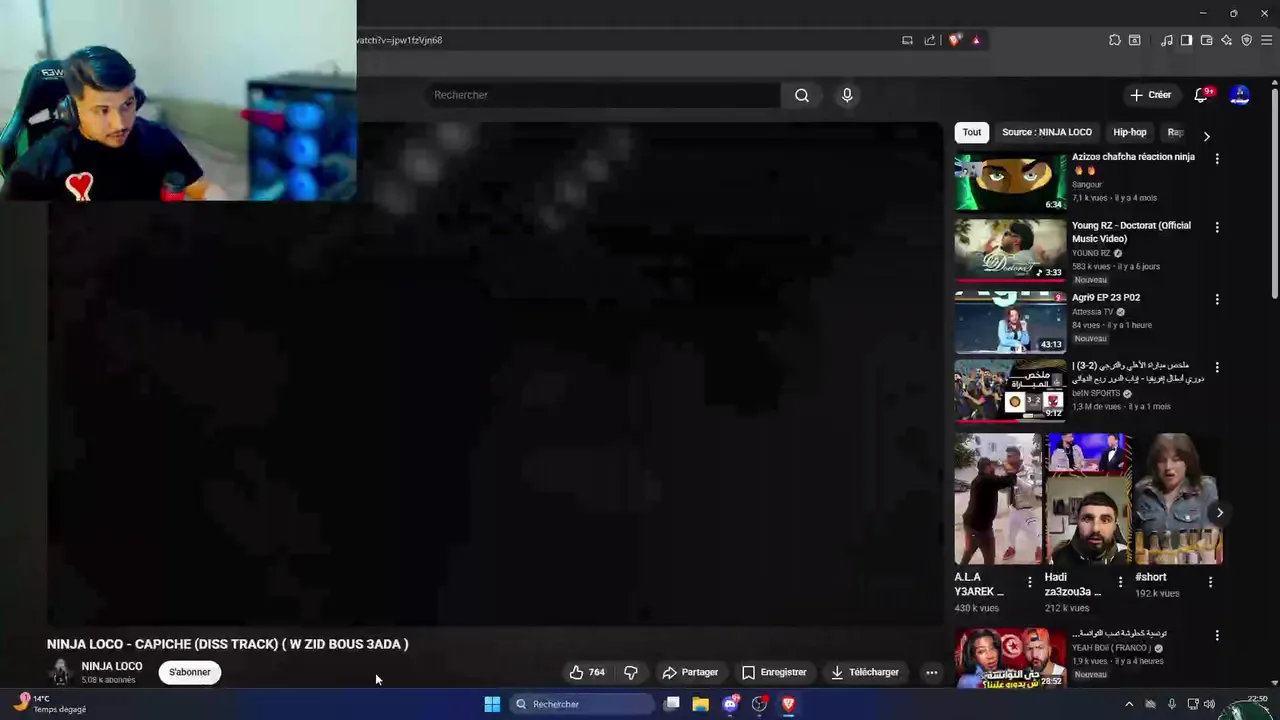The height and width of the screenshot is (720, 1280).
Task: Open options for Agri9 EP 23 P02 video
Action: click(1217, 299)
